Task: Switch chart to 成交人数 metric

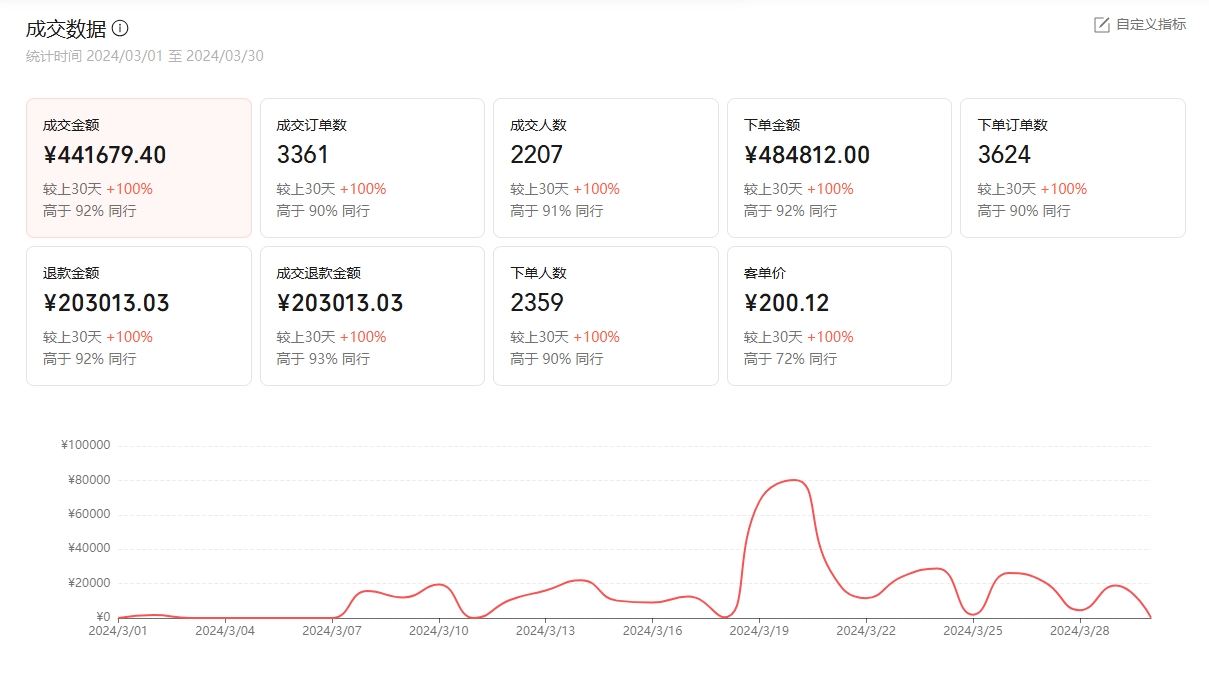Action: (x=605, y=168)
